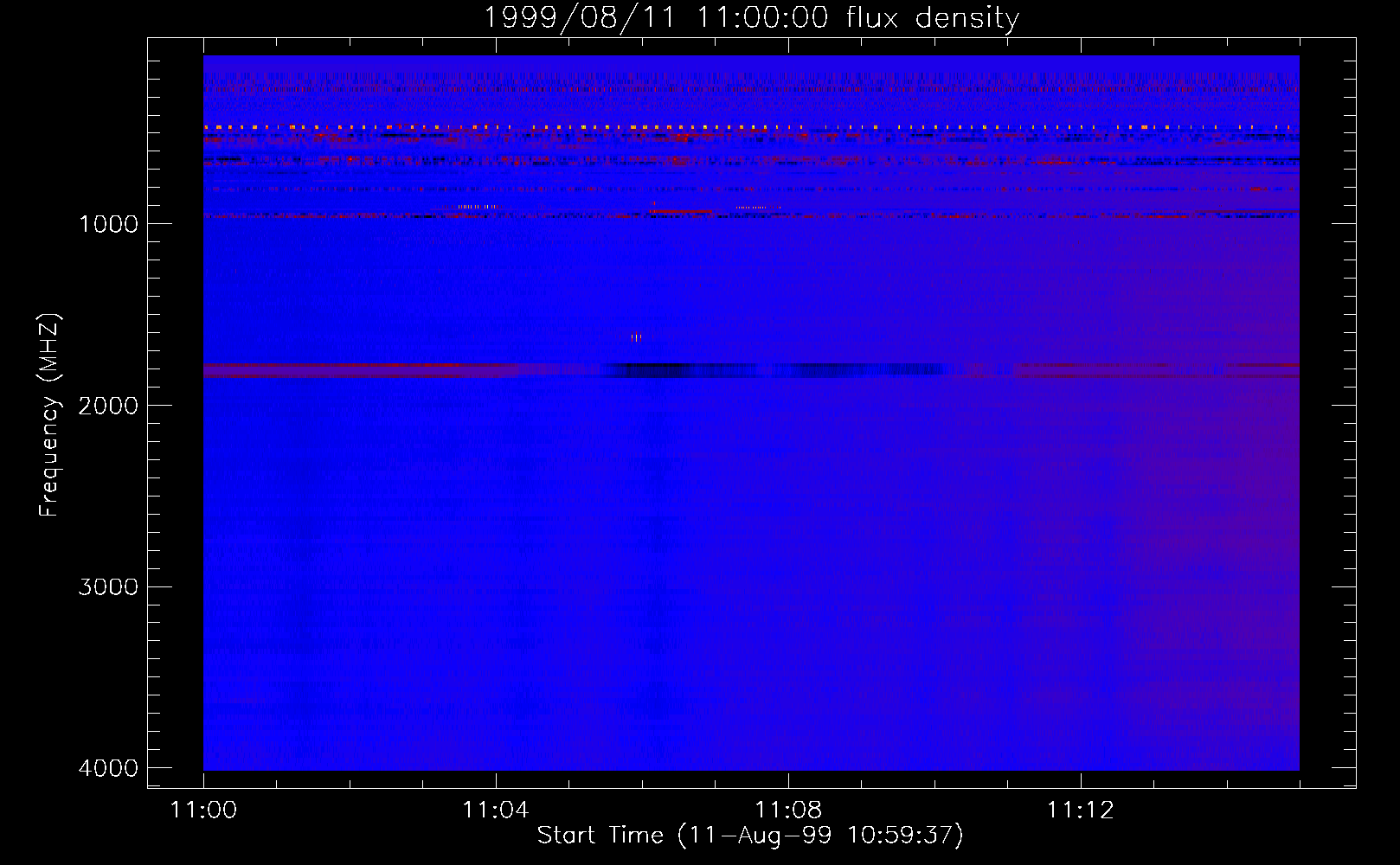
Task: Click the 3000 frequency tick label
Action: pyautogui.click(x=109, y=587)
